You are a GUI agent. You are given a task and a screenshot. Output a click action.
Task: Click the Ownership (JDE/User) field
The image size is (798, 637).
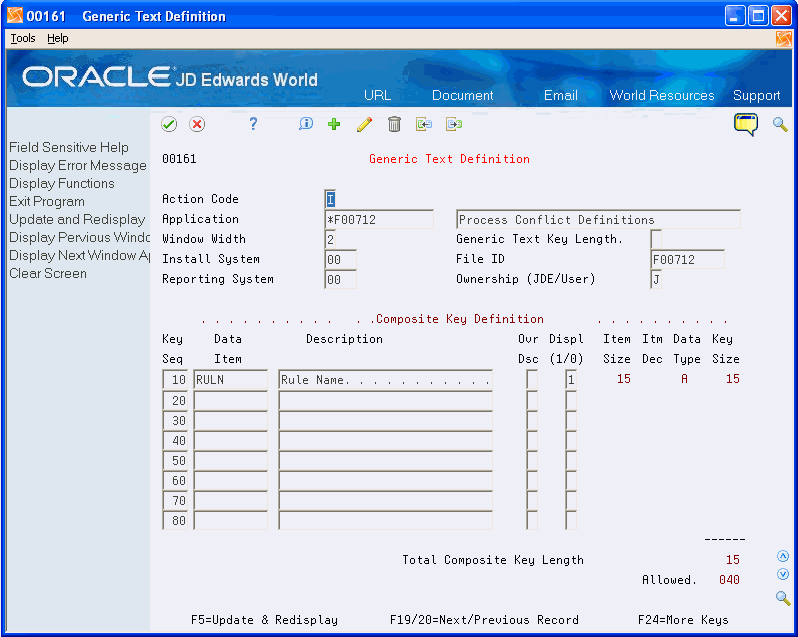[x=656, y=279]
